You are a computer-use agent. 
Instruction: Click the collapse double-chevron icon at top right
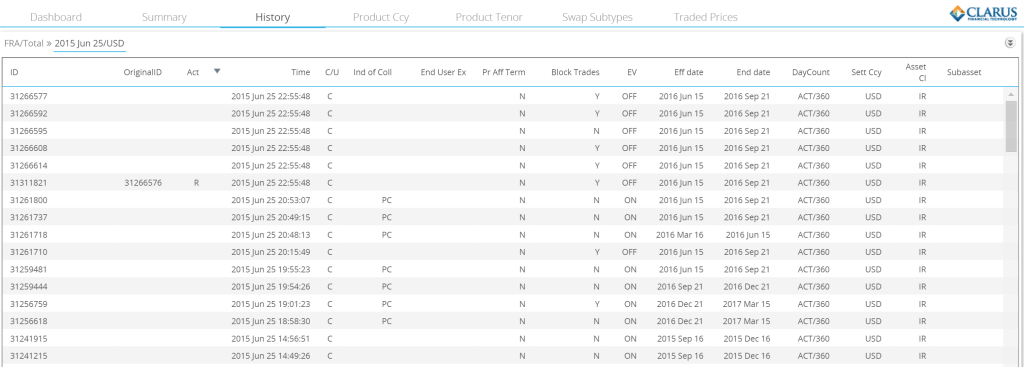[1010, 43]
